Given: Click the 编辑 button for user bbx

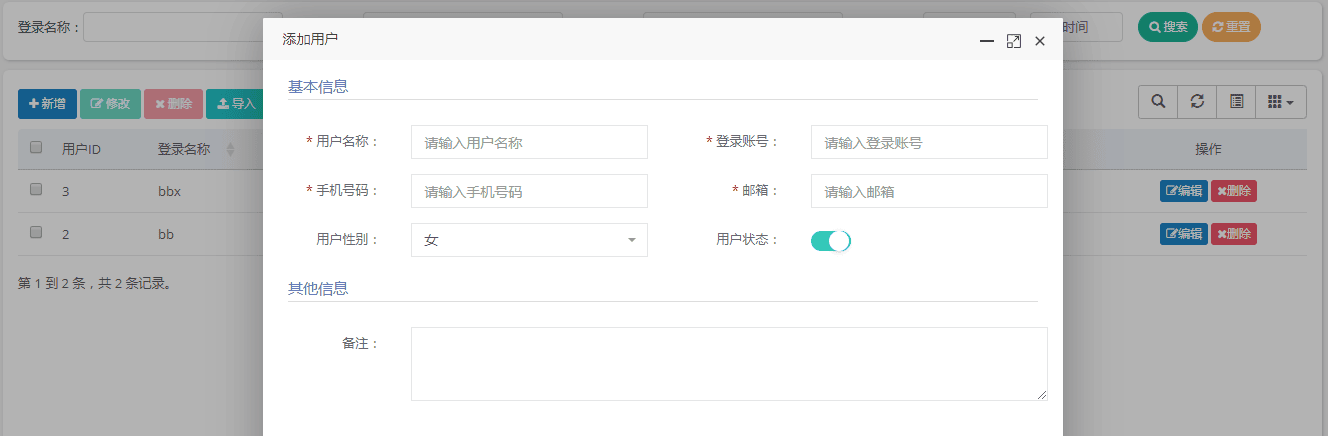Looking at the screenshot, I should coord(1184,191).
